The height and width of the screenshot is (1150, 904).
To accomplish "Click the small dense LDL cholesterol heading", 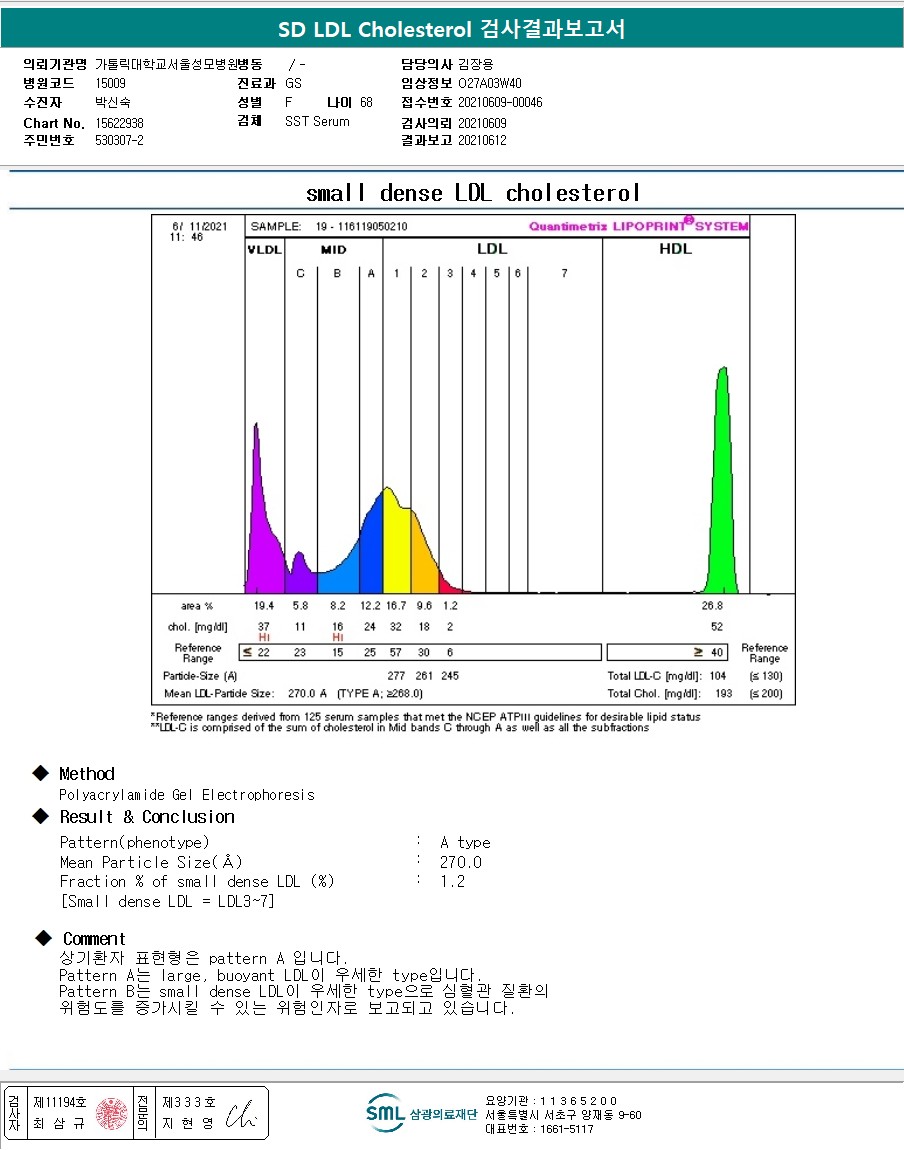I will point(473,193).
